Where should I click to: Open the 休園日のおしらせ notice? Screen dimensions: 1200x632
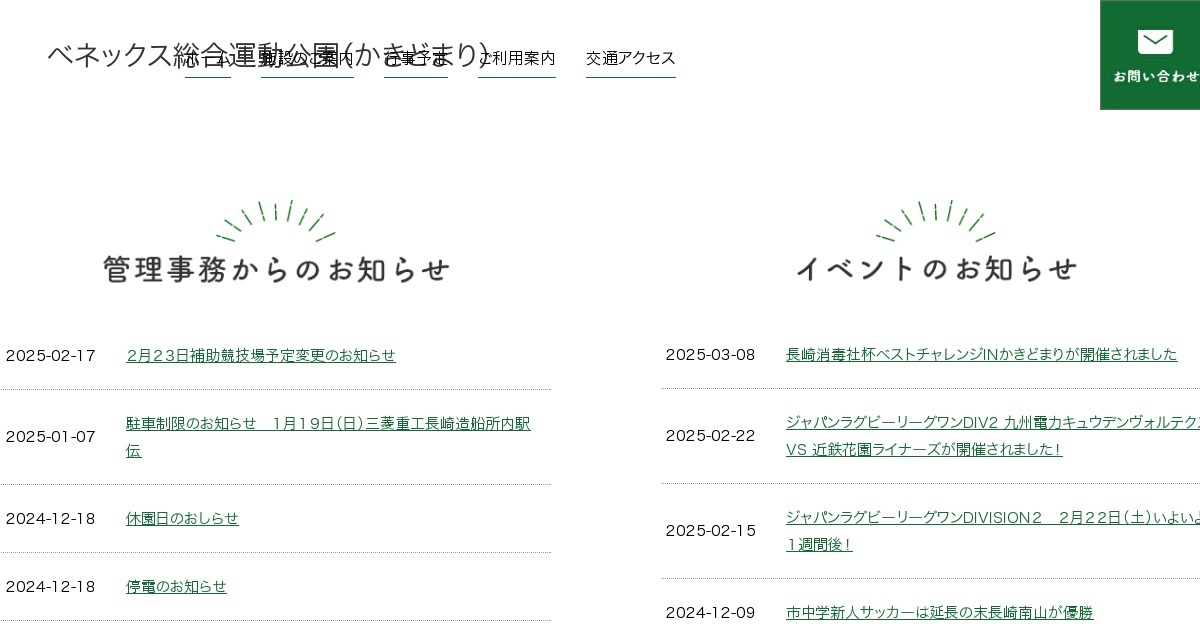click(182, 519)
